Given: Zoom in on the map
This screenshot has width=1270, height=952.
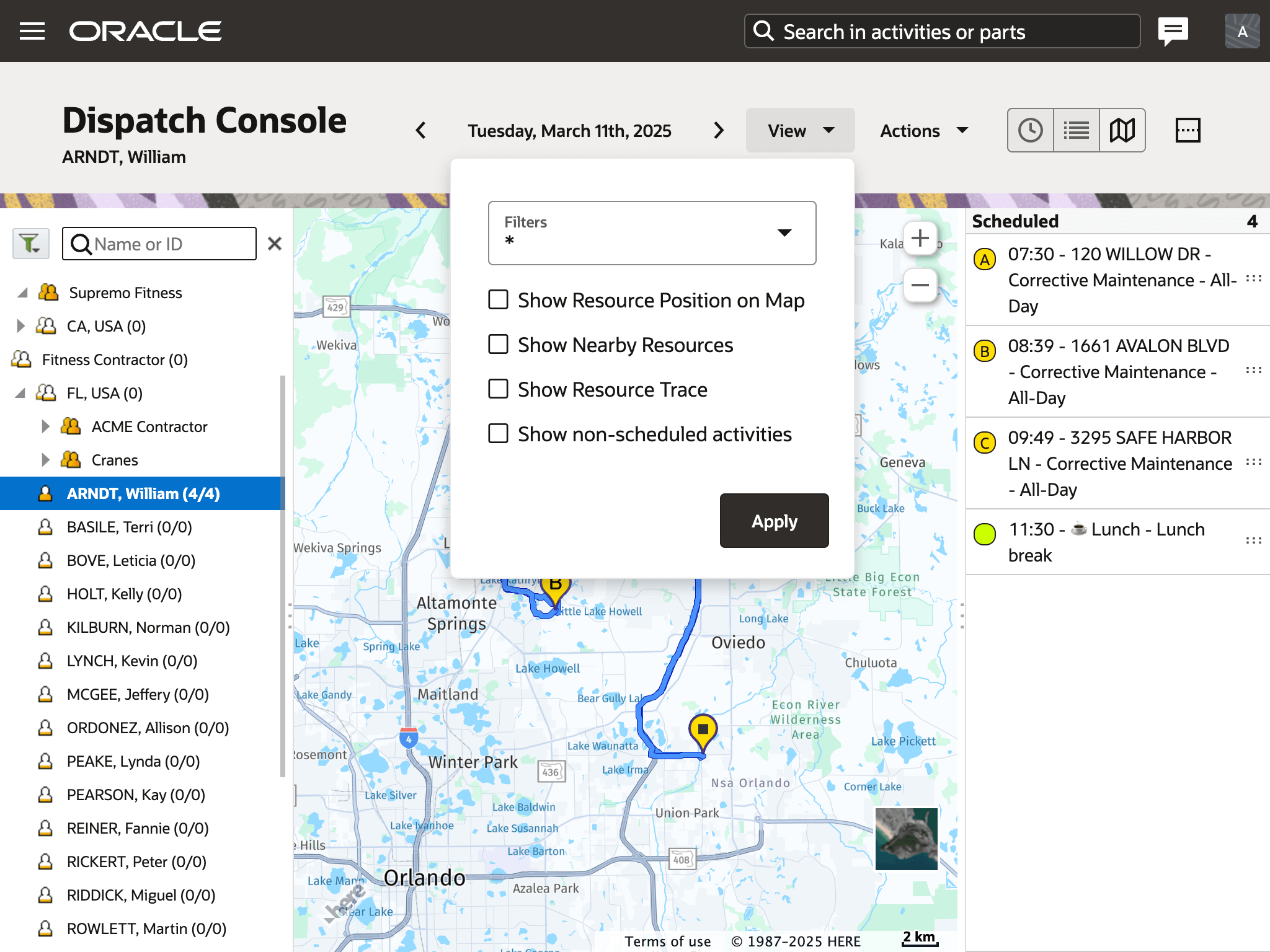Looking at the screenshot, I should (x=920, y=239).
